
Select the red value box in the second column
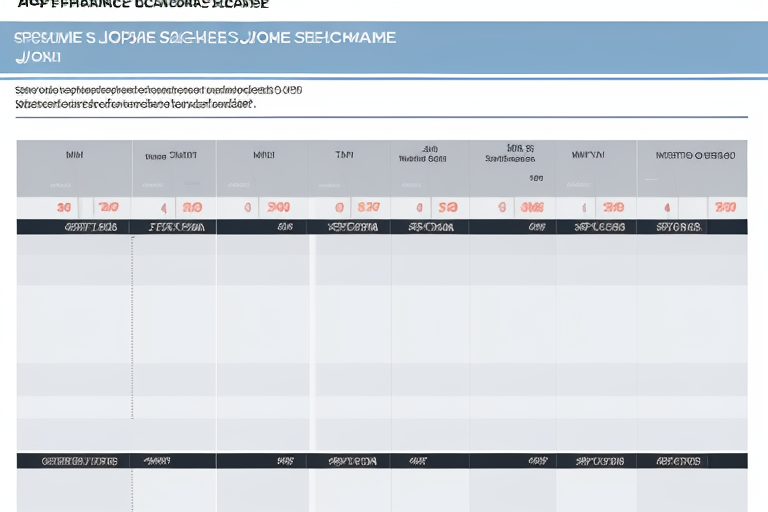point(190,208)
